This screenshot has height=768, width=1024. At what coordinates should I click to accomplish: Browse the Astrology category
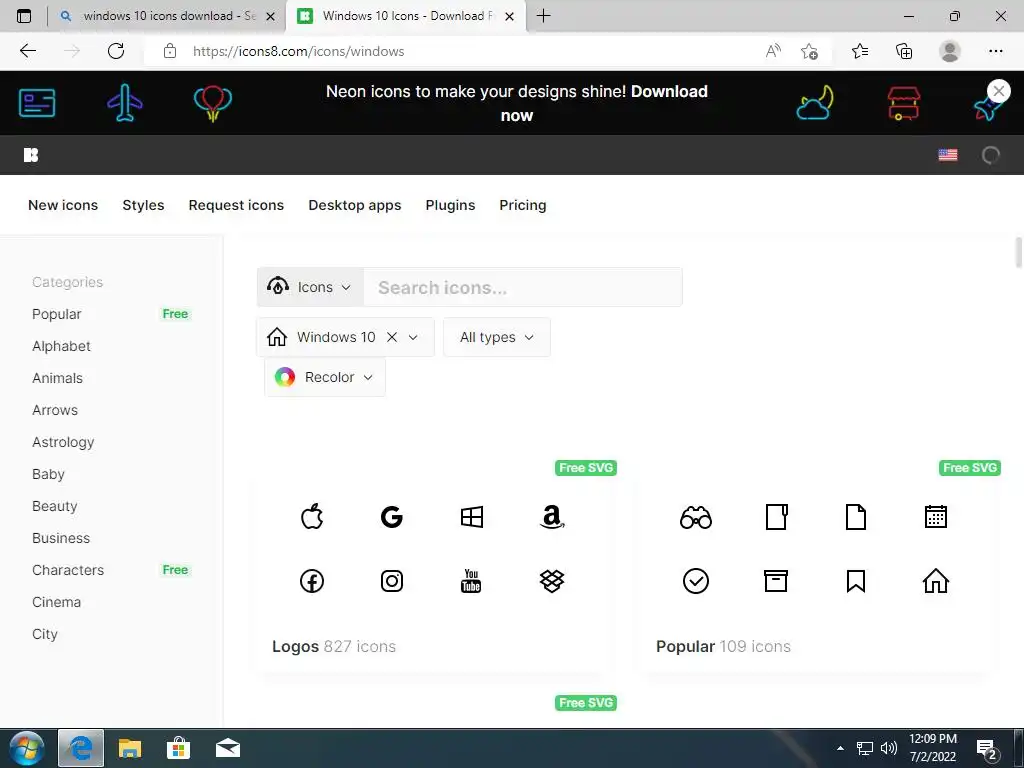tap(63, 442)
